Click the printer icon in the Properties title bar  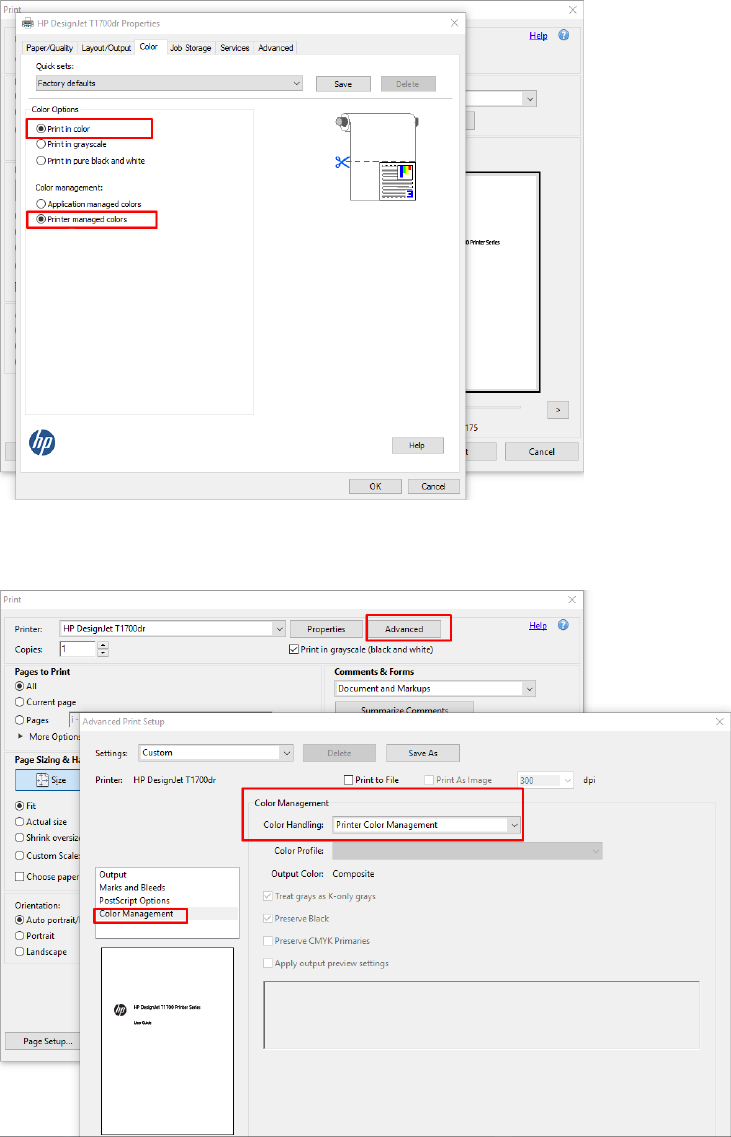(x=28, y=24)
